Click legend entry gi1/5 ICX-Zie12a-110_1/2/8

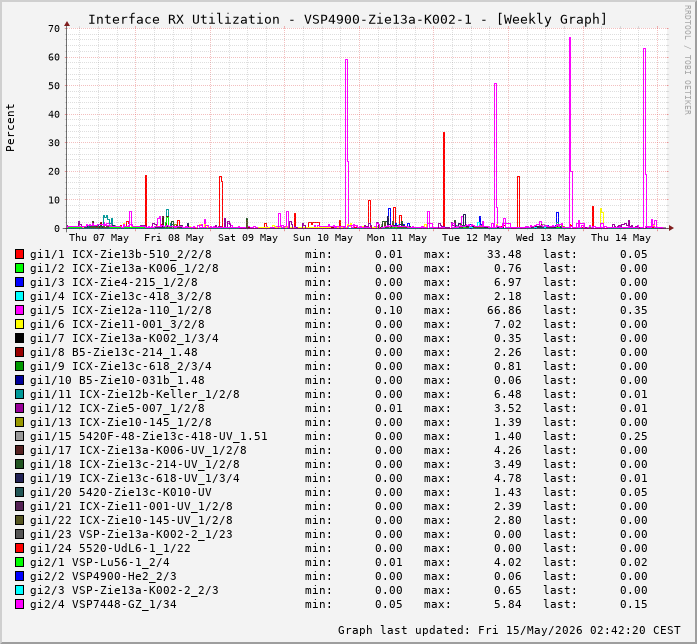point(120,310)
